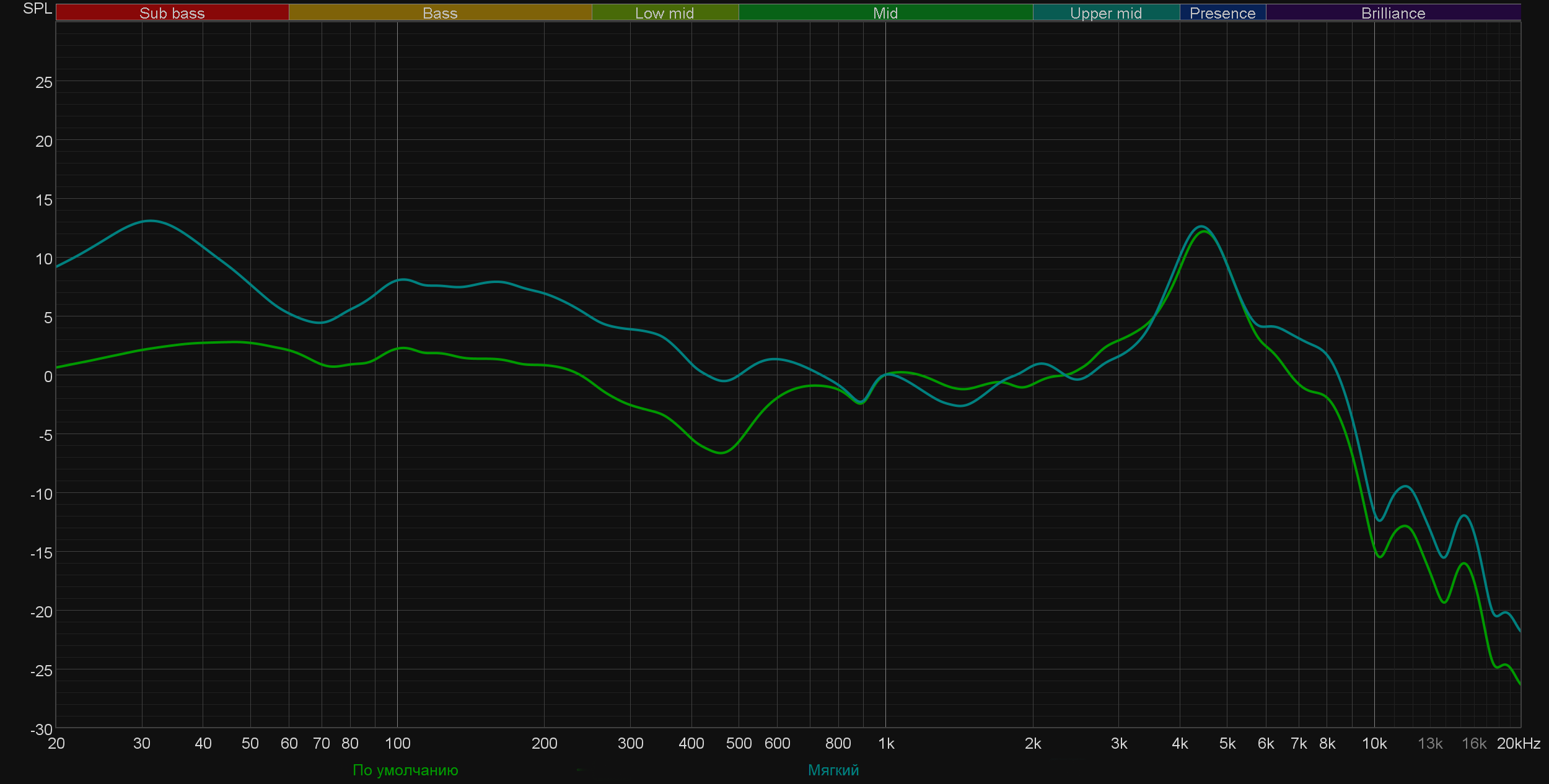Click the -30 dB axis label
Image resolution: width=1549 pixels, height=784 pixels.
42,730
